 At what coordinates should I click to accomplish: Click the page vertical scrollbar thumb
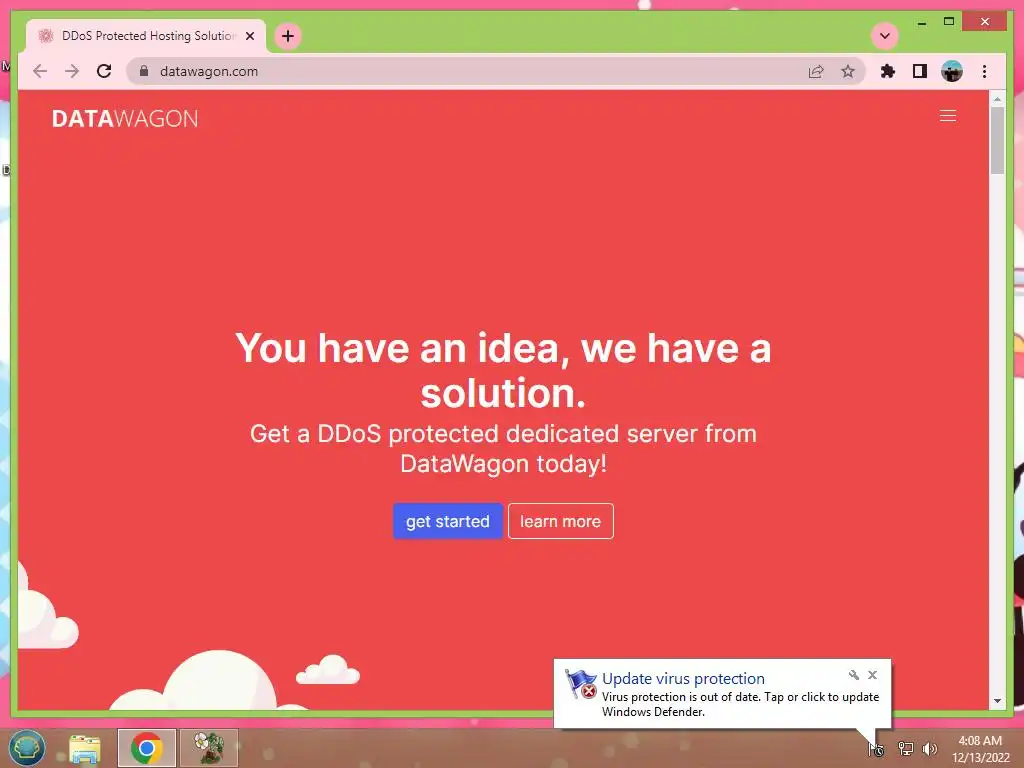pyautogui.click(x=997, y=140)
